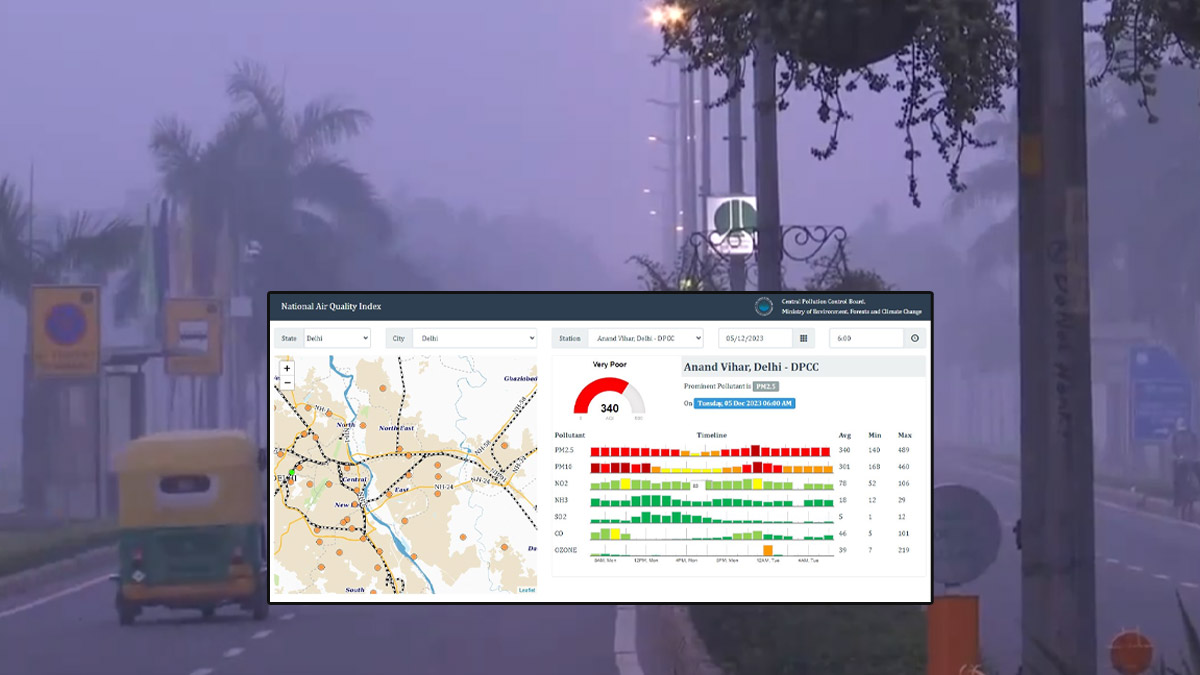Viewport: 1200px width, 675px height.
Task: Click the OZONE max value 219
Action: click(x=904, y=550)
